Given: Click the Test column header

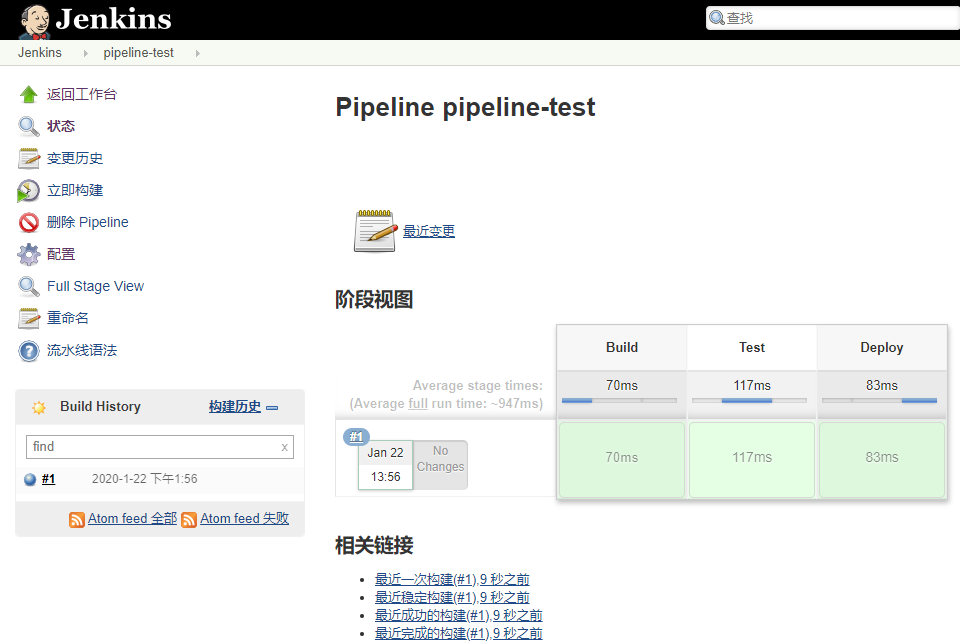Looking at the screenshot, I should 752,347.
